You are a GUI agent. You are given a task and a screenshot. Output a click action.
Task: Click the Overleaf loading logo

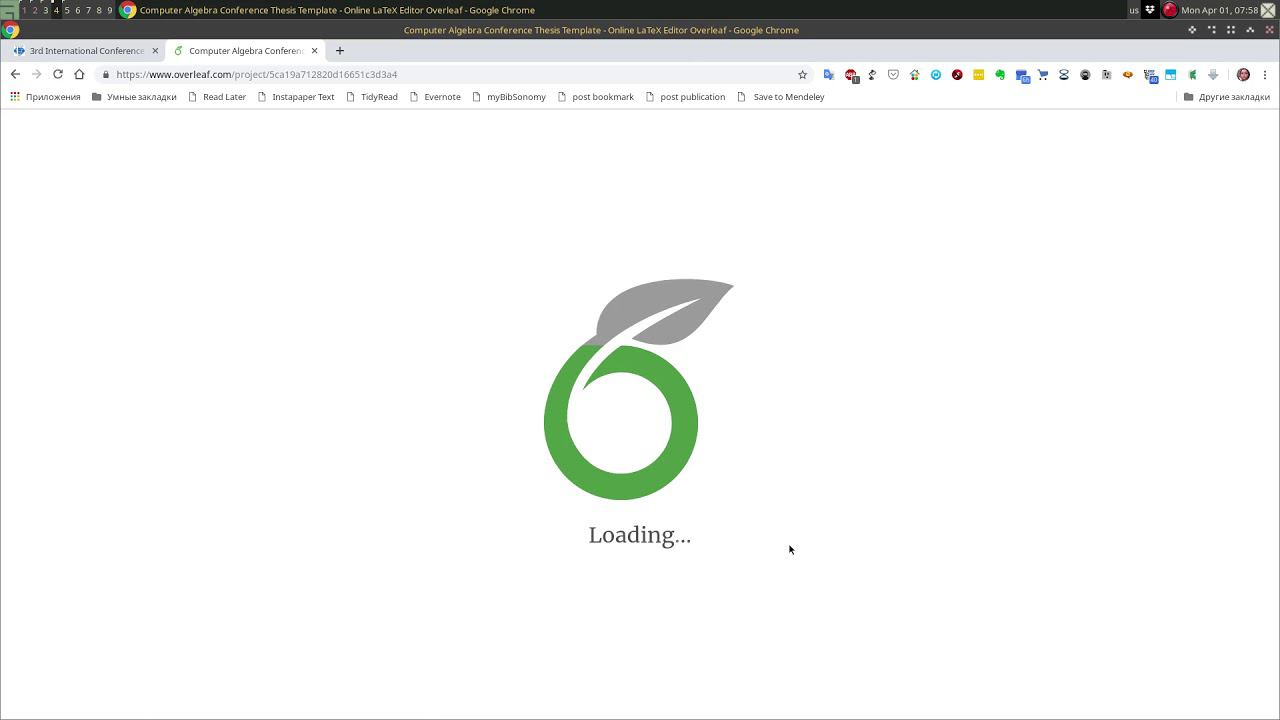(x=638, y=389)
